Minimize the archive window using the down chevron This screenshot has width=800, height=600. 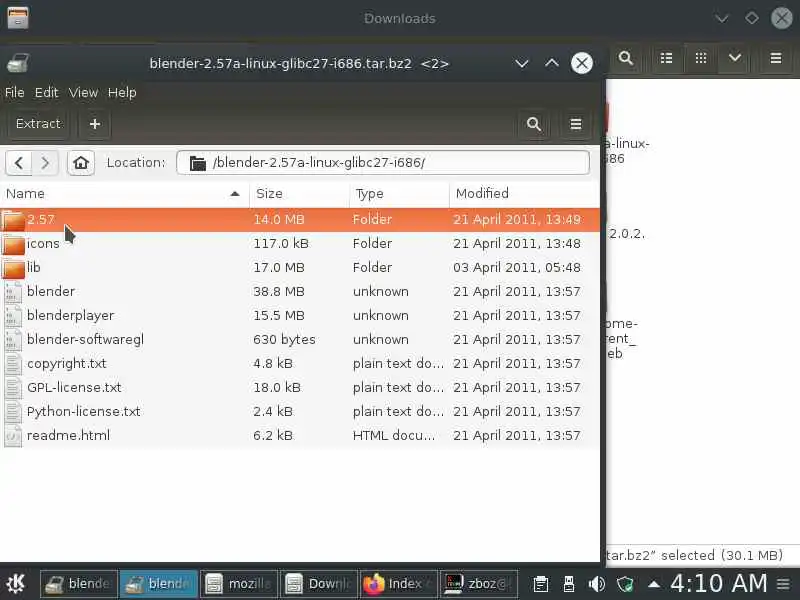click(521, 63)
